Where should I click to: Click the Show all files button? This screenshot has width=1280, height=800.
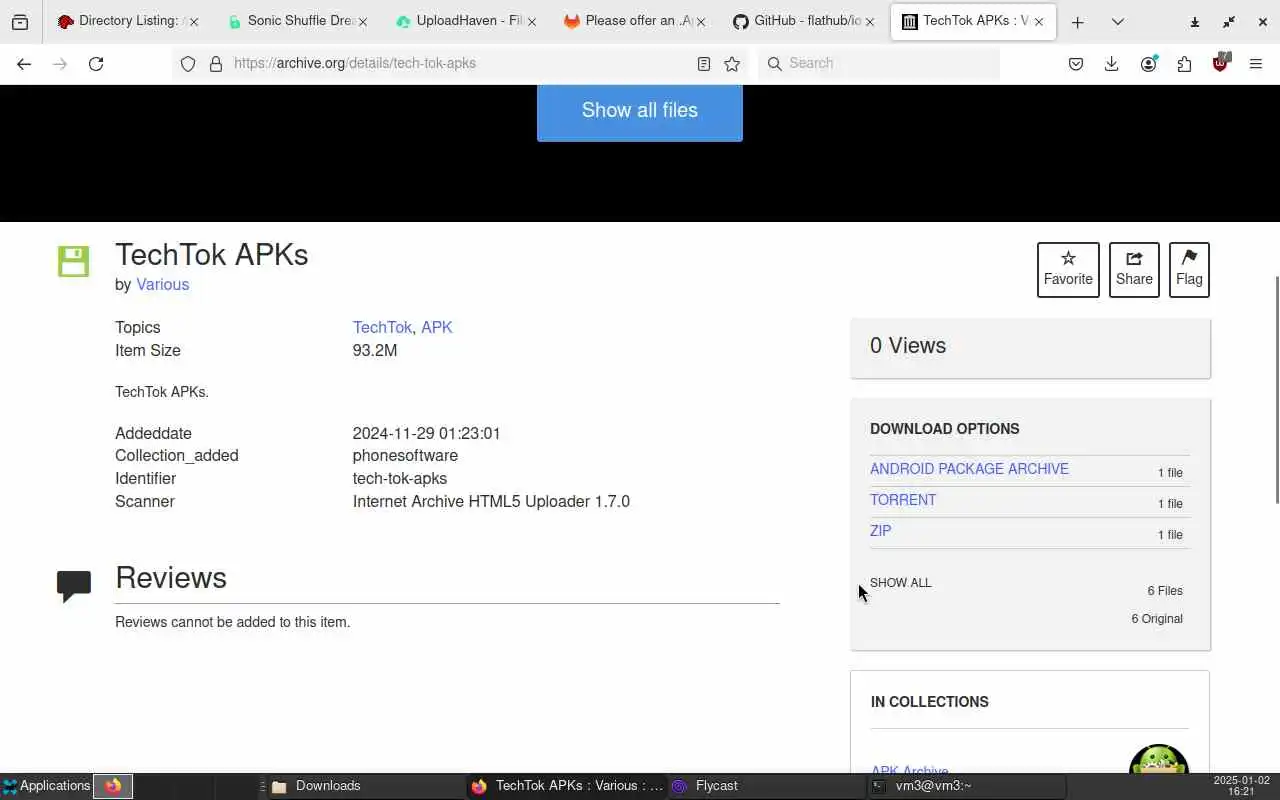point(640,112)
